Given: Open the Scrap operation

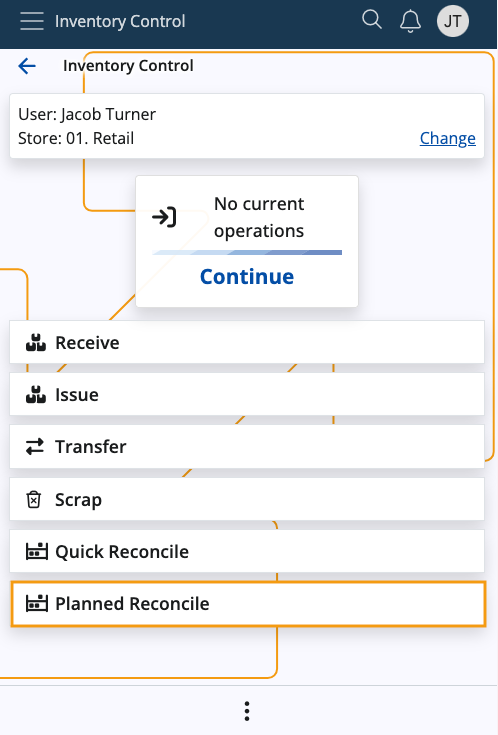Looking at the screenshot, I should tap(247, 499).
